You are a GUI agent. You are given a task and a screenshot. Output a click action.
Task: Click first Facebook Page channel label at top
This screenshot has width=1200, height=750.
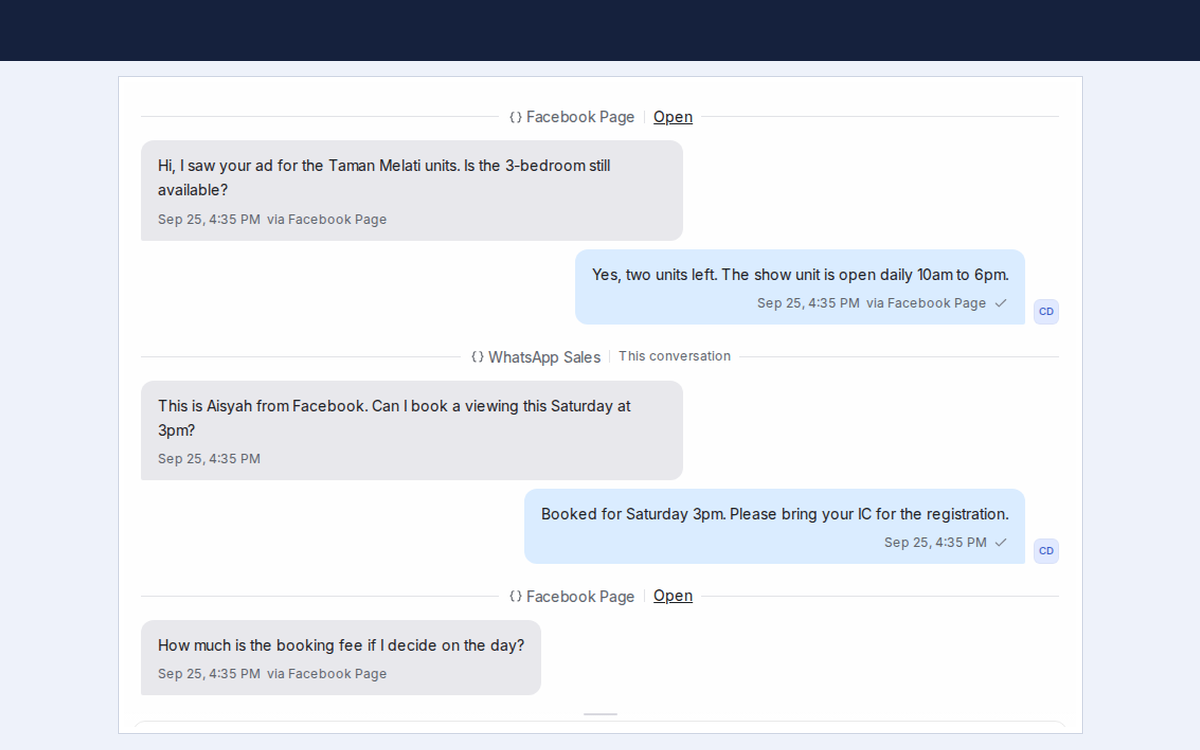(x=580, y=117)
